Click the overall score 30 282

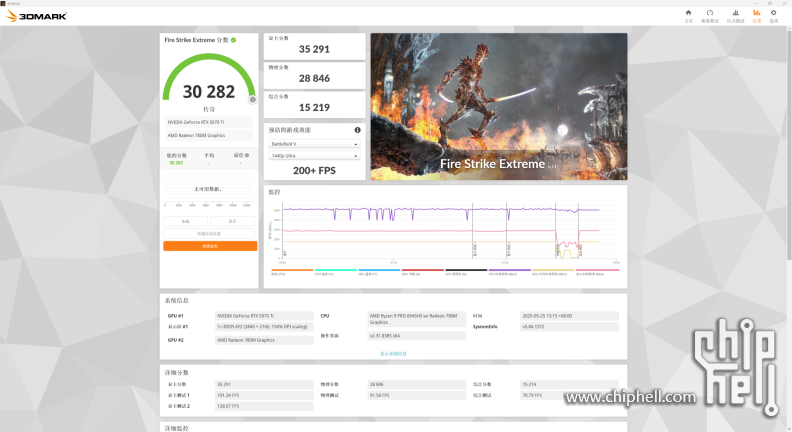click(209, 91)
